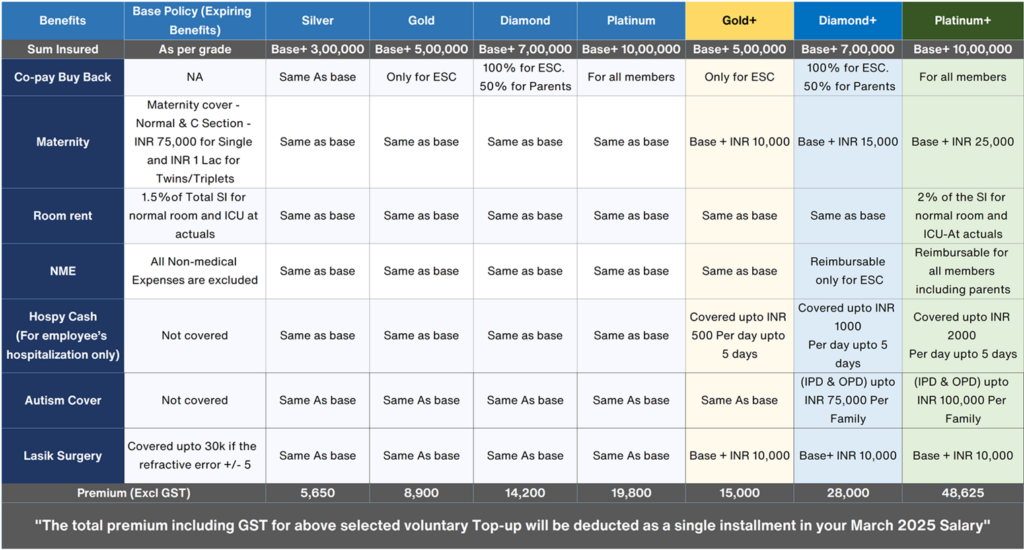Screen dimensions: 1024x550
Task: Click Platinum+ maternity Base + INR 25,000
Action: coord(963,142)
